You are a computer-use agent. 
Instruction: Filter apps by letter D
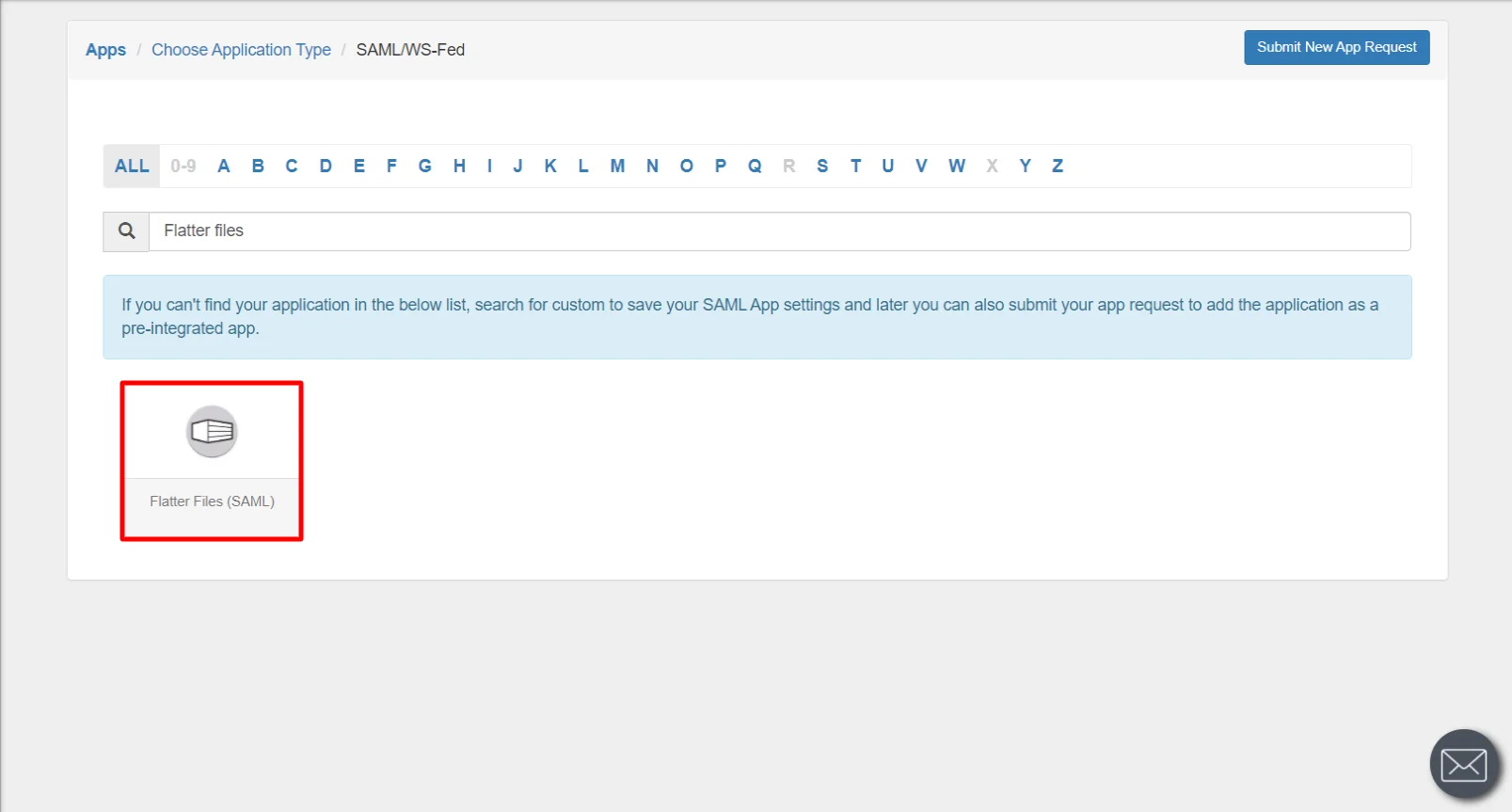pyautogui.click(x=326, y=166)
